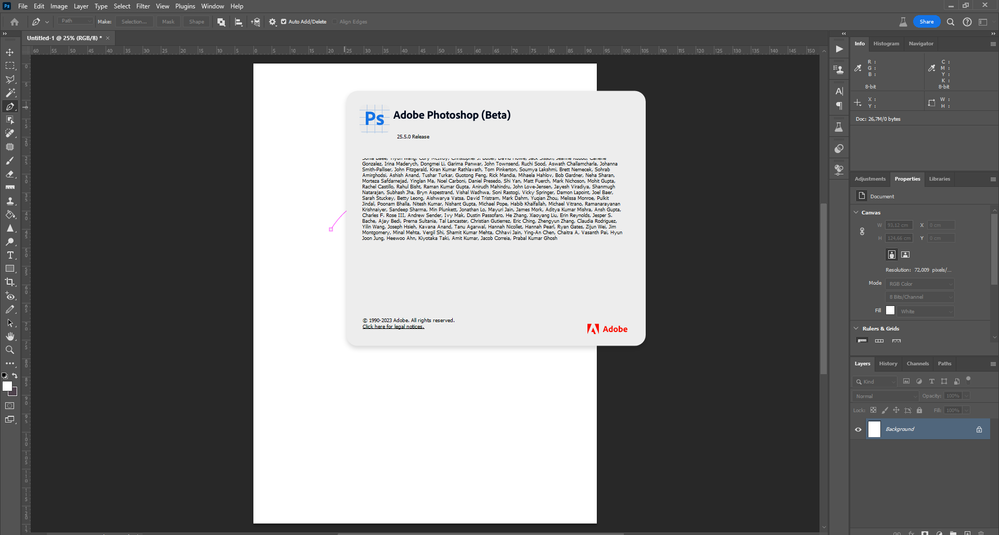Click the Mask button in options bar

pyautogui.click(x=168, y=22)
